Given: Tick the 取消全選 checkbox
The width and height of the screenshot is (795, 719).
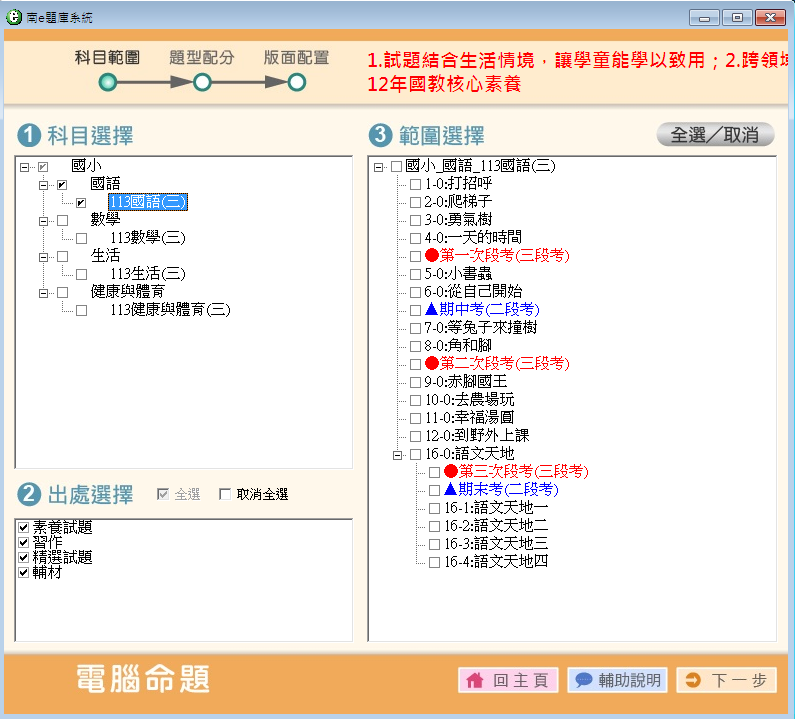Looking at the screenshot, I should (225, 494).
